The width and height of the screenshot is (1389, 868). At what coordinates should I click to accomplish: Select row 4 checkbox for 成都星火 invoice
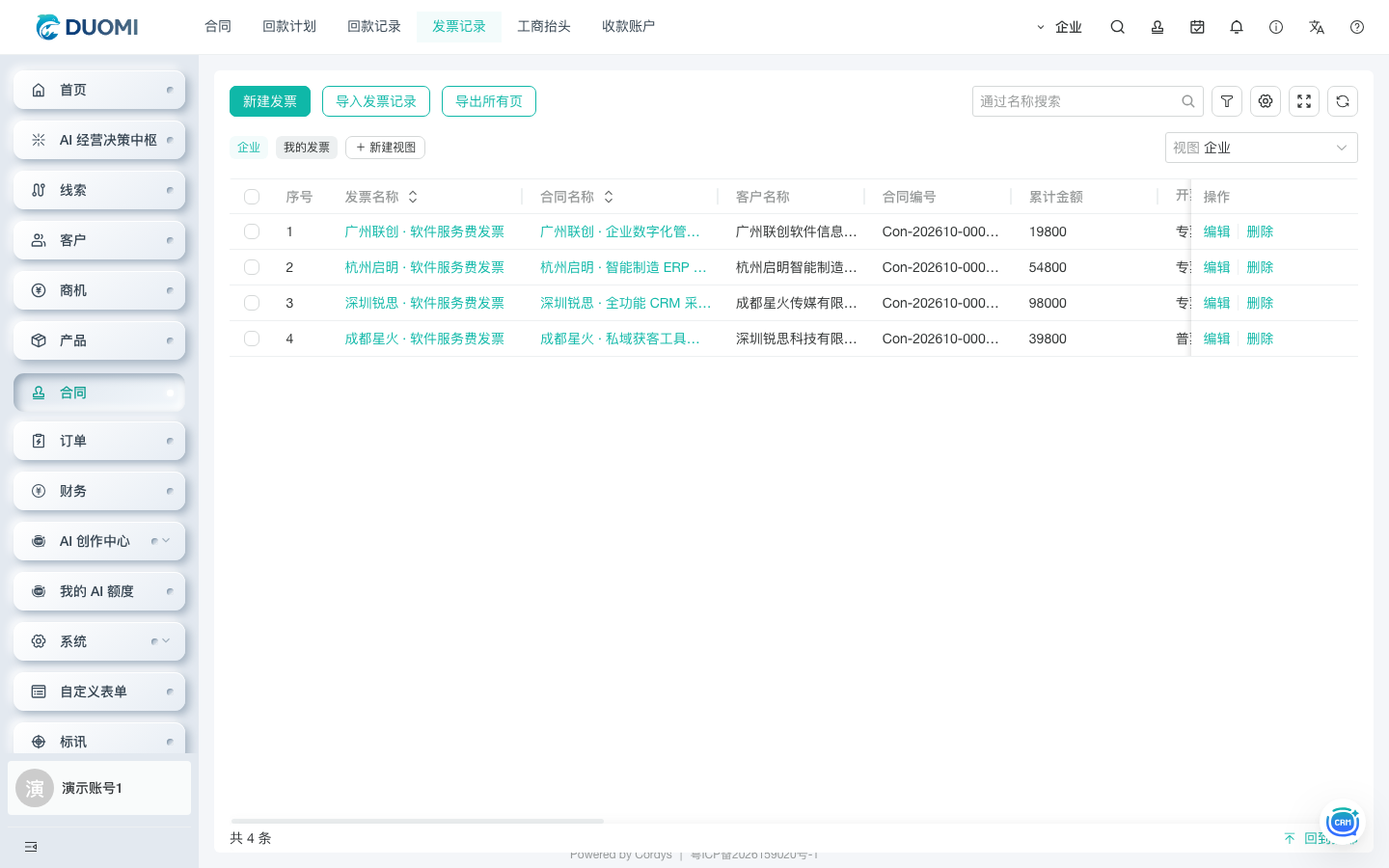(x=252, y=339)
